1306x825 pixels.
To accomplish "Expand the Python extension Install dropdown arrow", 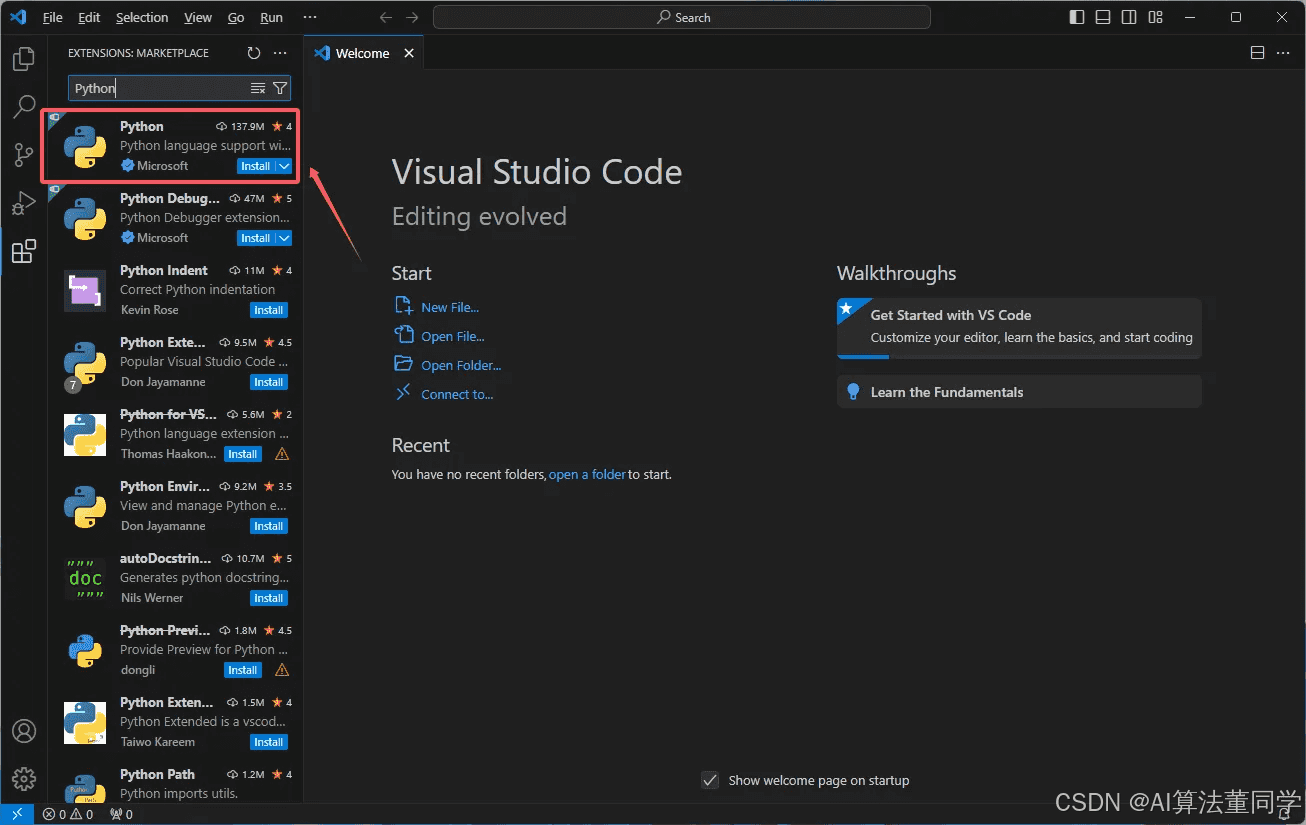I will click(x=284, y=166).
